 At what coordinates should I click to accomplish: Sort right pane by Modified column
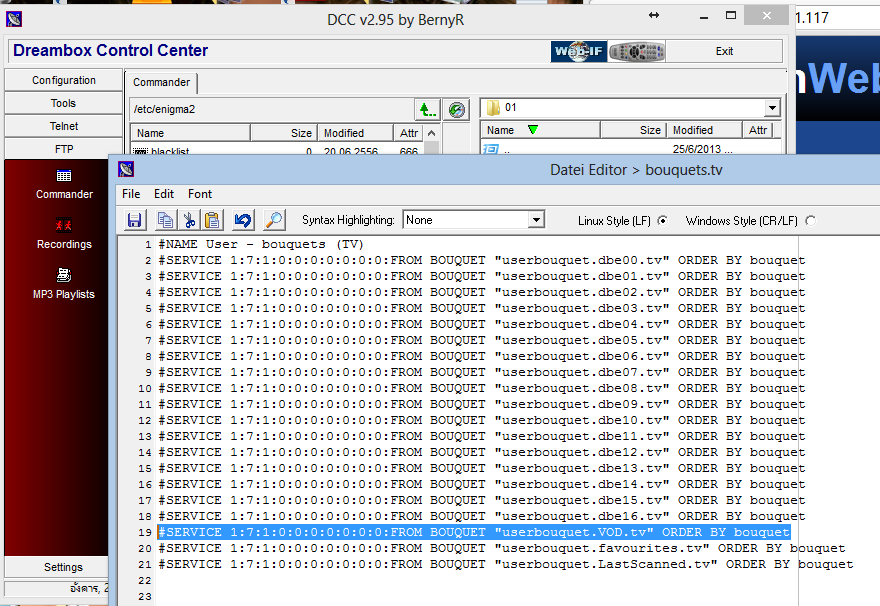pos(704,130)
